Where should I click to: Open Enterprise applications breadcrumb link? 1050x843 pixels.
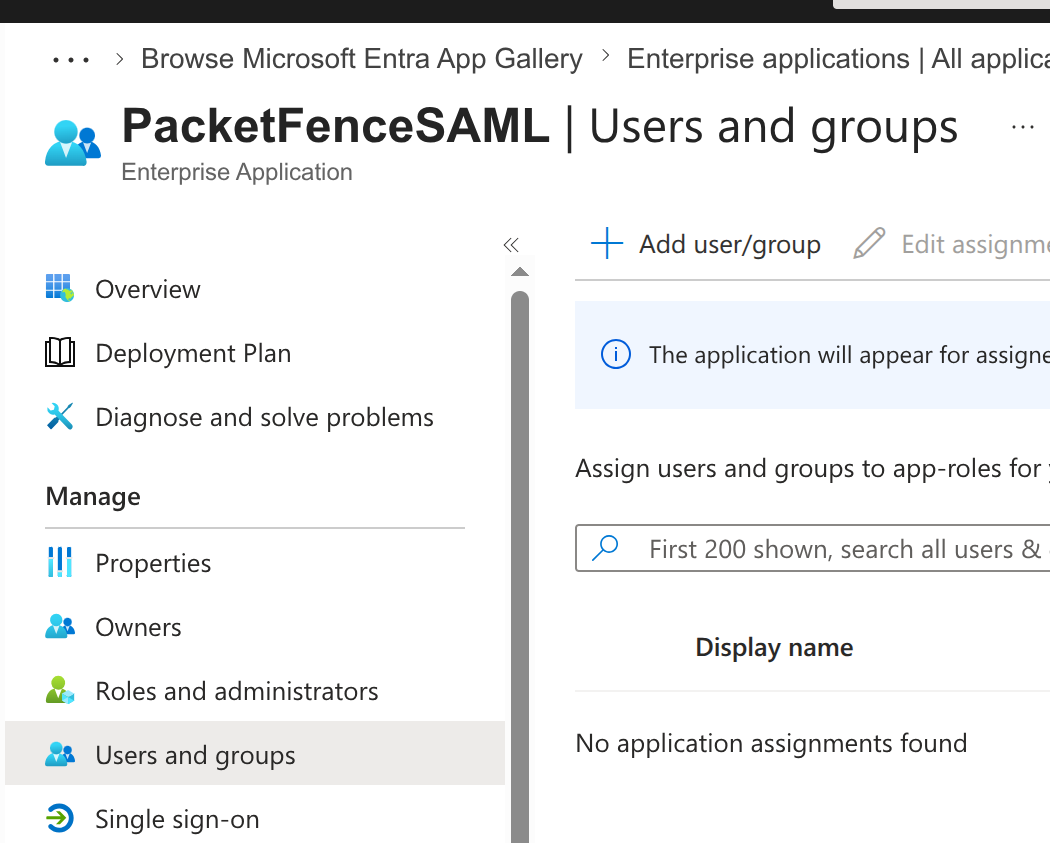(838, 59)
